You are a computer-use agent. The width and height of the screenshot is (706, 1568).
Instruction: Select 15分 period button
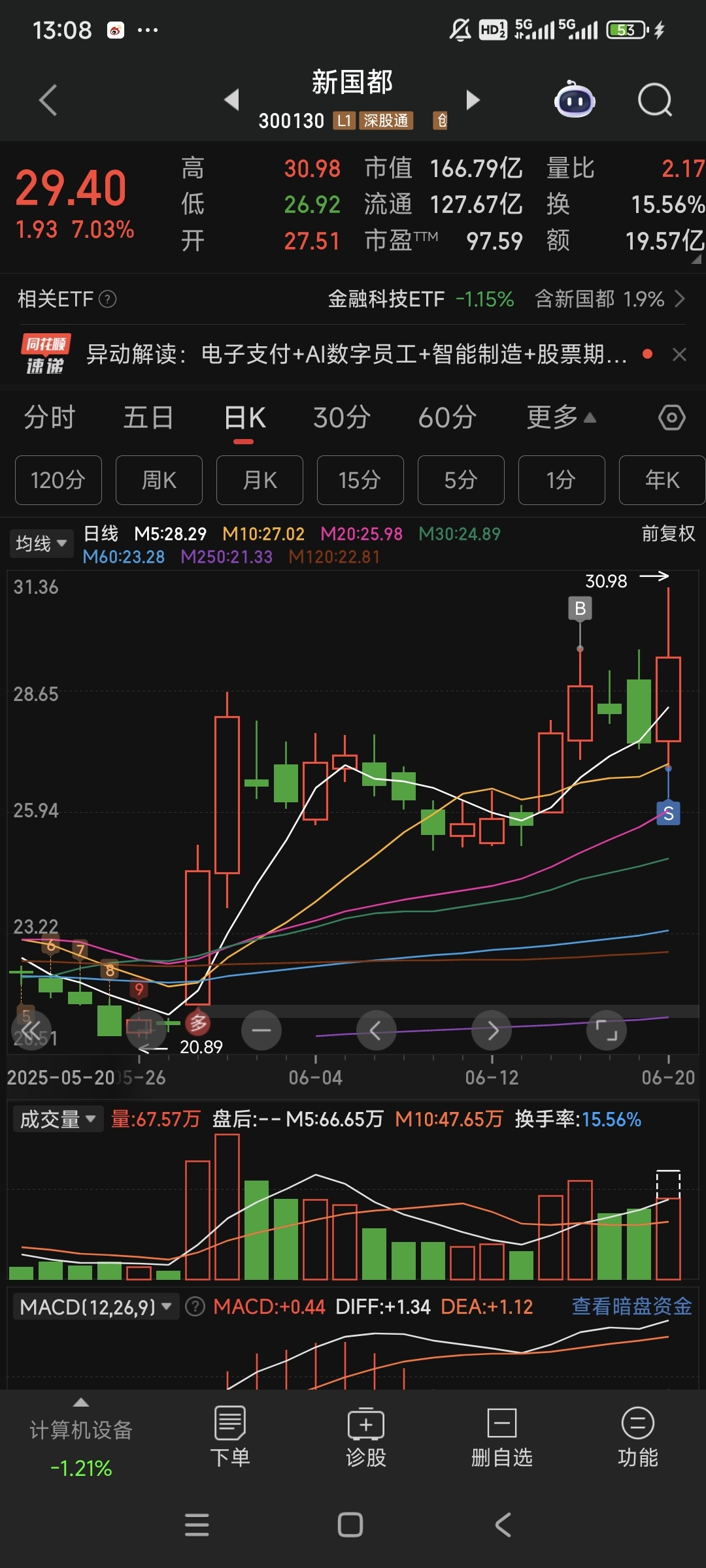pyautogui.click(x=360, y=480)
